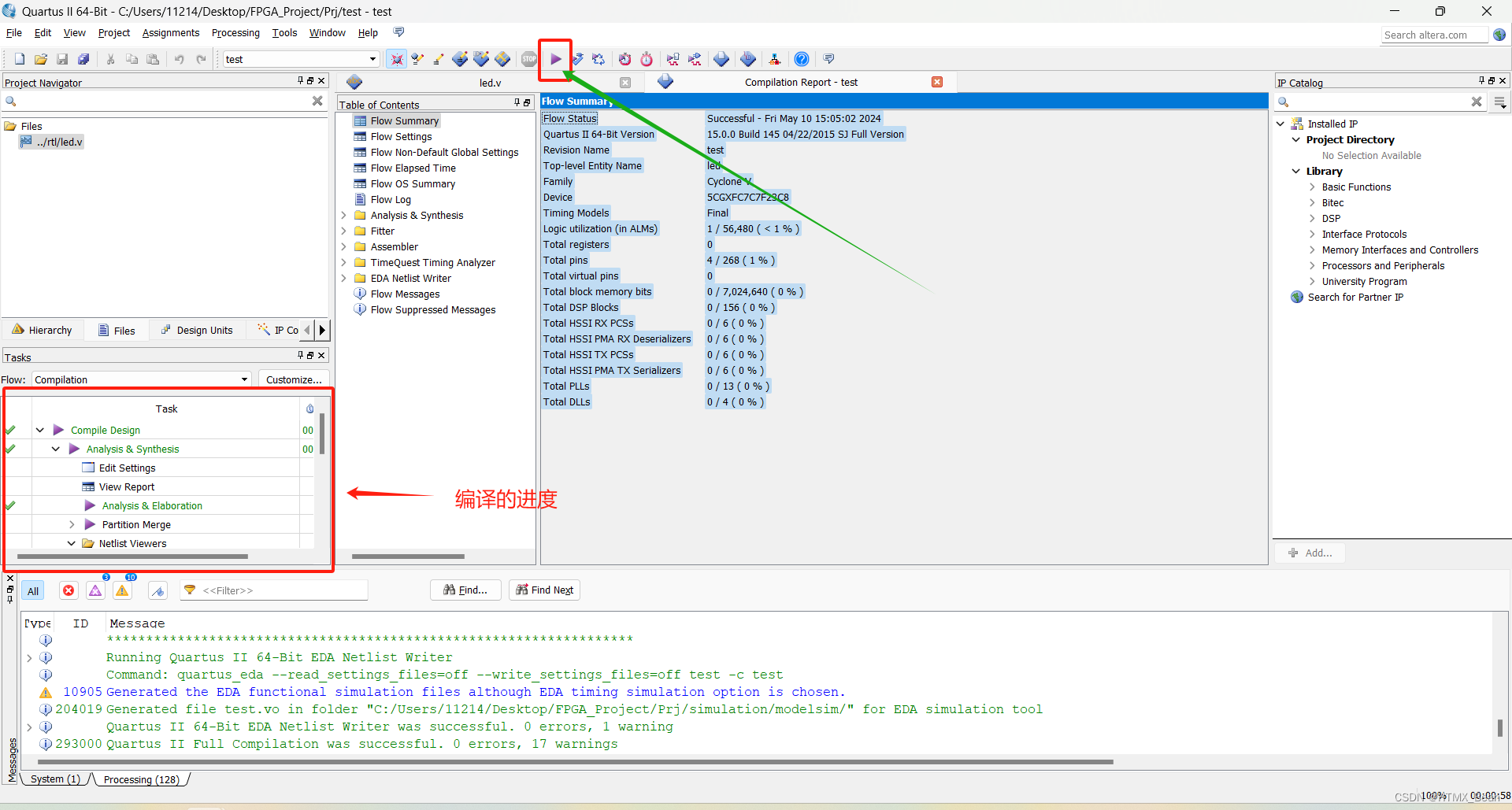Toggle the Assignment Editor highlighted toolbar icon
This screenshot has width=1512, height=810.
pyautogui.click(x=397, y=59)
